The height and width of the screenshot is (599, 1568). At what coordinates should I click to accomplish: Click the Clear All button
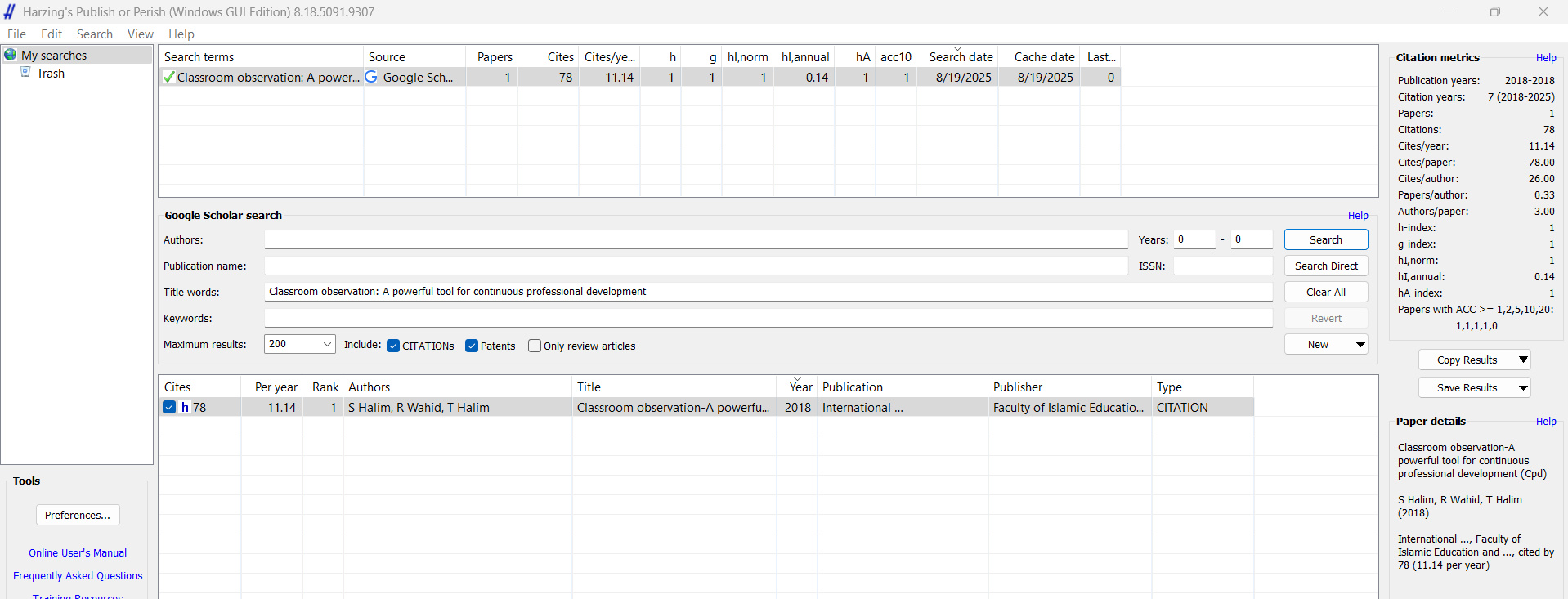(1326, 292)
